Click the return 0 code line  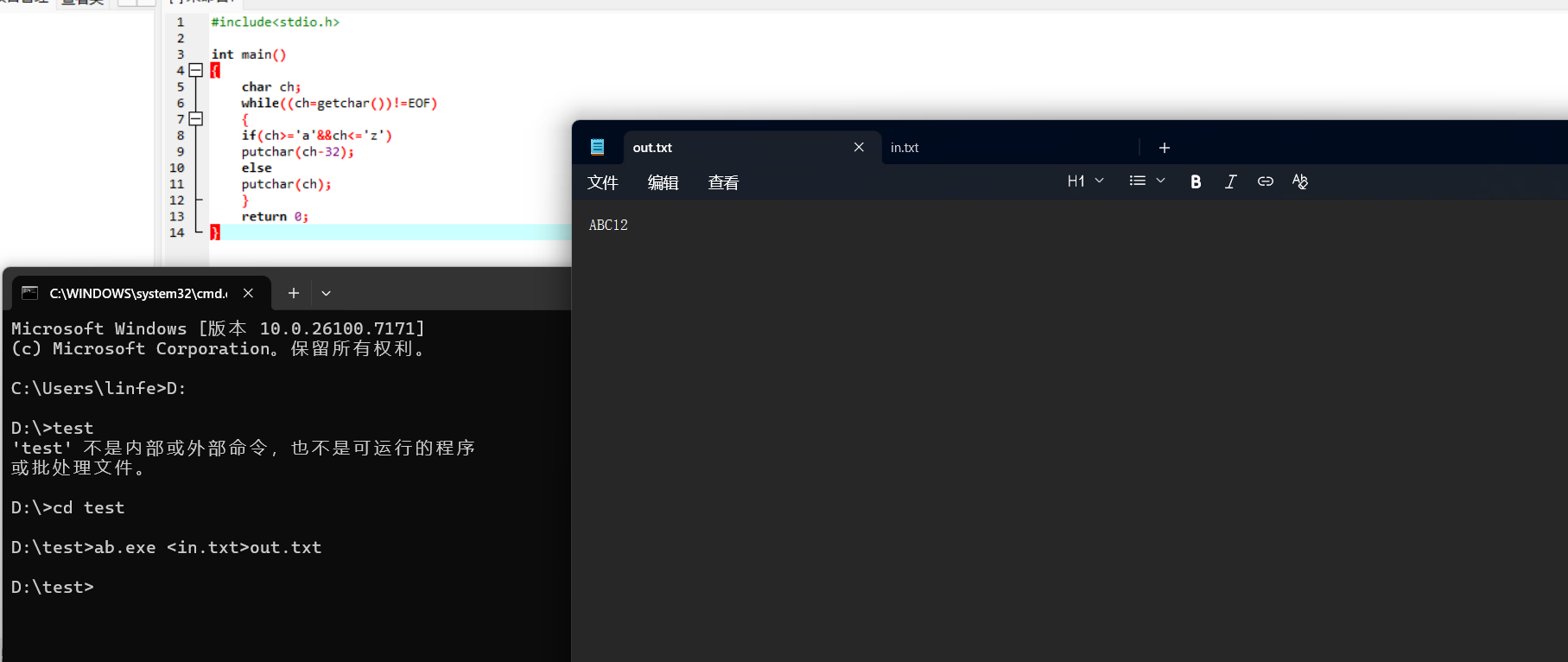click(x=275, y=216)
